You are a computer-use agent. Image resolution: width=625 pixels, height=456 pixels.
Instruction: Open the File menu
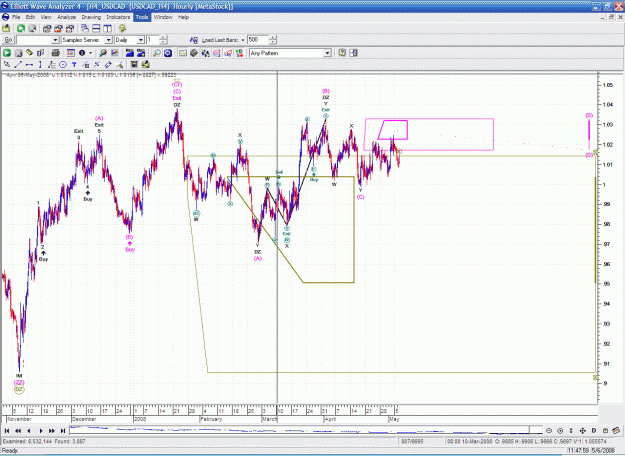click(x=16, y=17)
